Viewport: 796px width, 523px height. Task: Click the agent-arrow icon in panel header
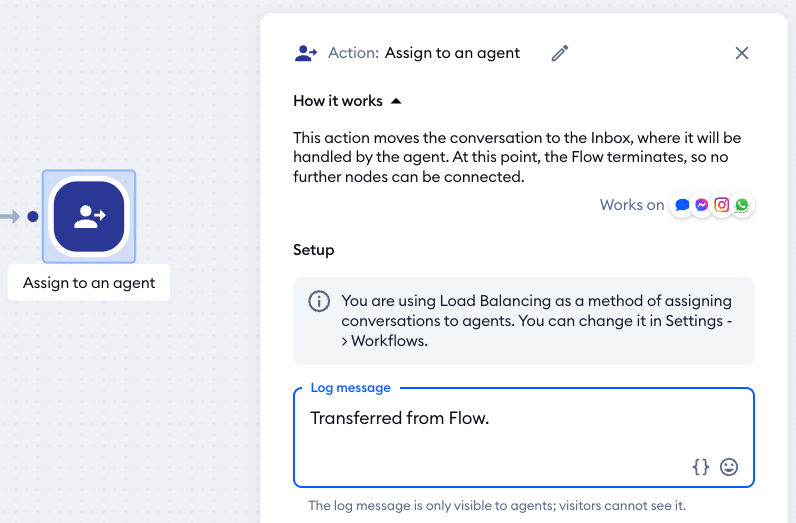pos(306,53)
